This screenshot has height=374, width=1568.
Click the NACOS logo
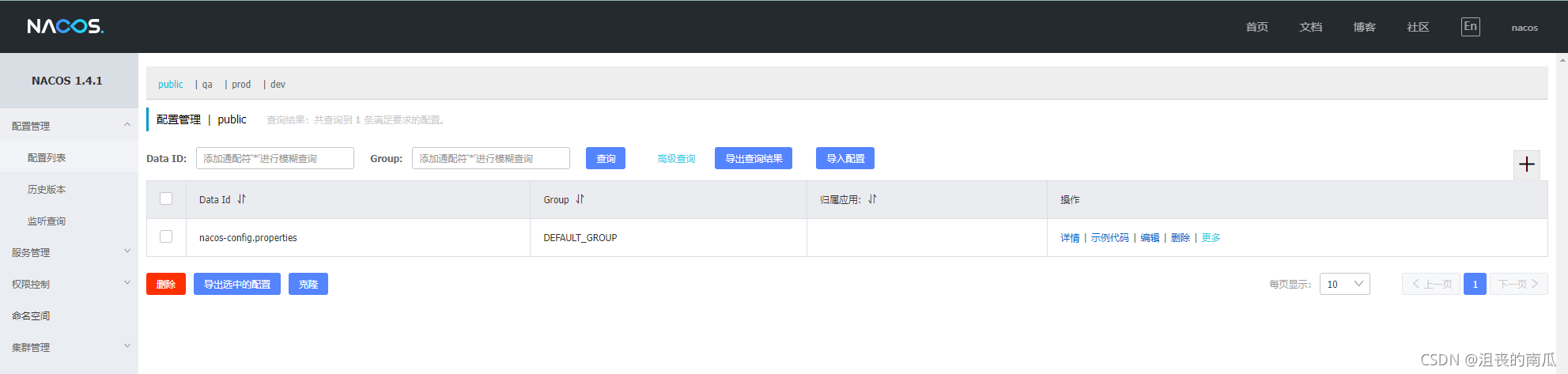tap(66, 27)
